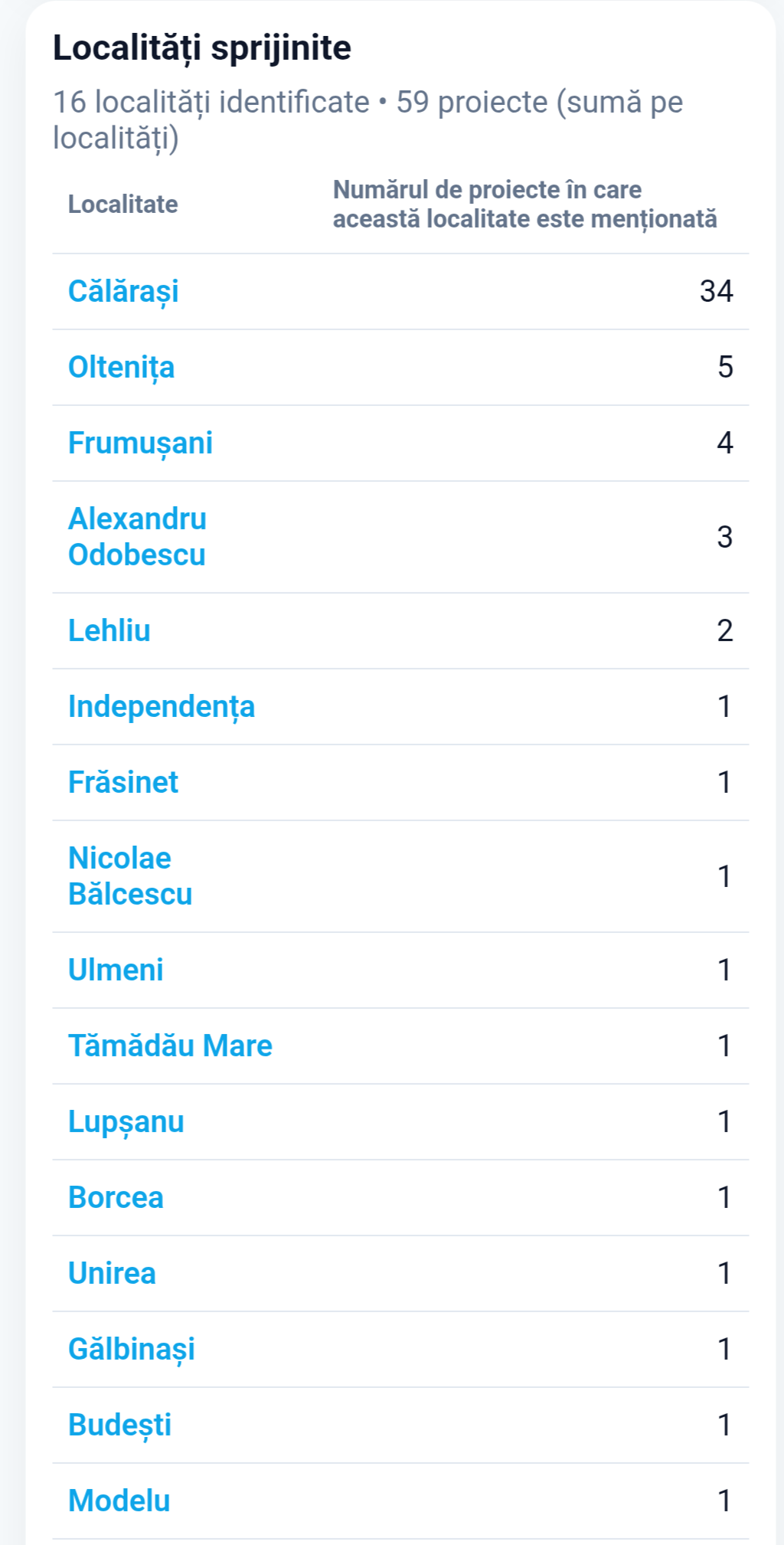Click the Localități sprijinite heading
Image resolution: width=784 pixels, height=1545 pixels.
point(202,48)
